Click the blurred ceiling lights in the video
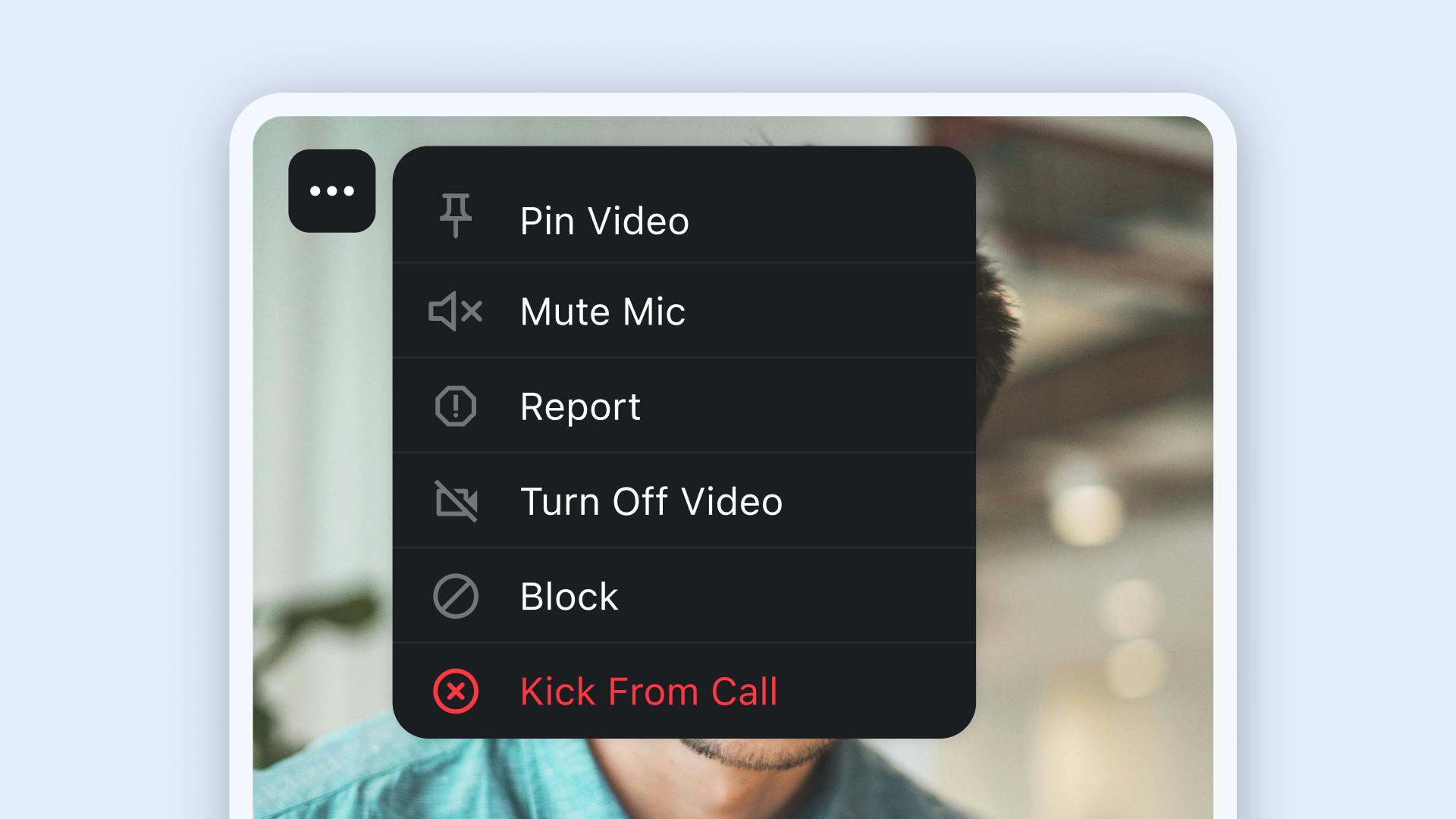This screenshot has height=819, width=1456. (1077, 500)
